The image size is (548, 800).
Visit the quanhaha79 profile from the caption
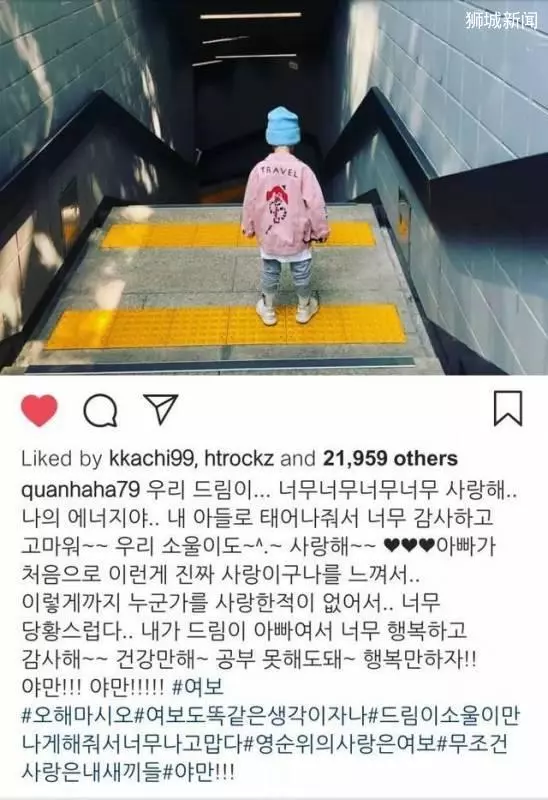[81, 490]
